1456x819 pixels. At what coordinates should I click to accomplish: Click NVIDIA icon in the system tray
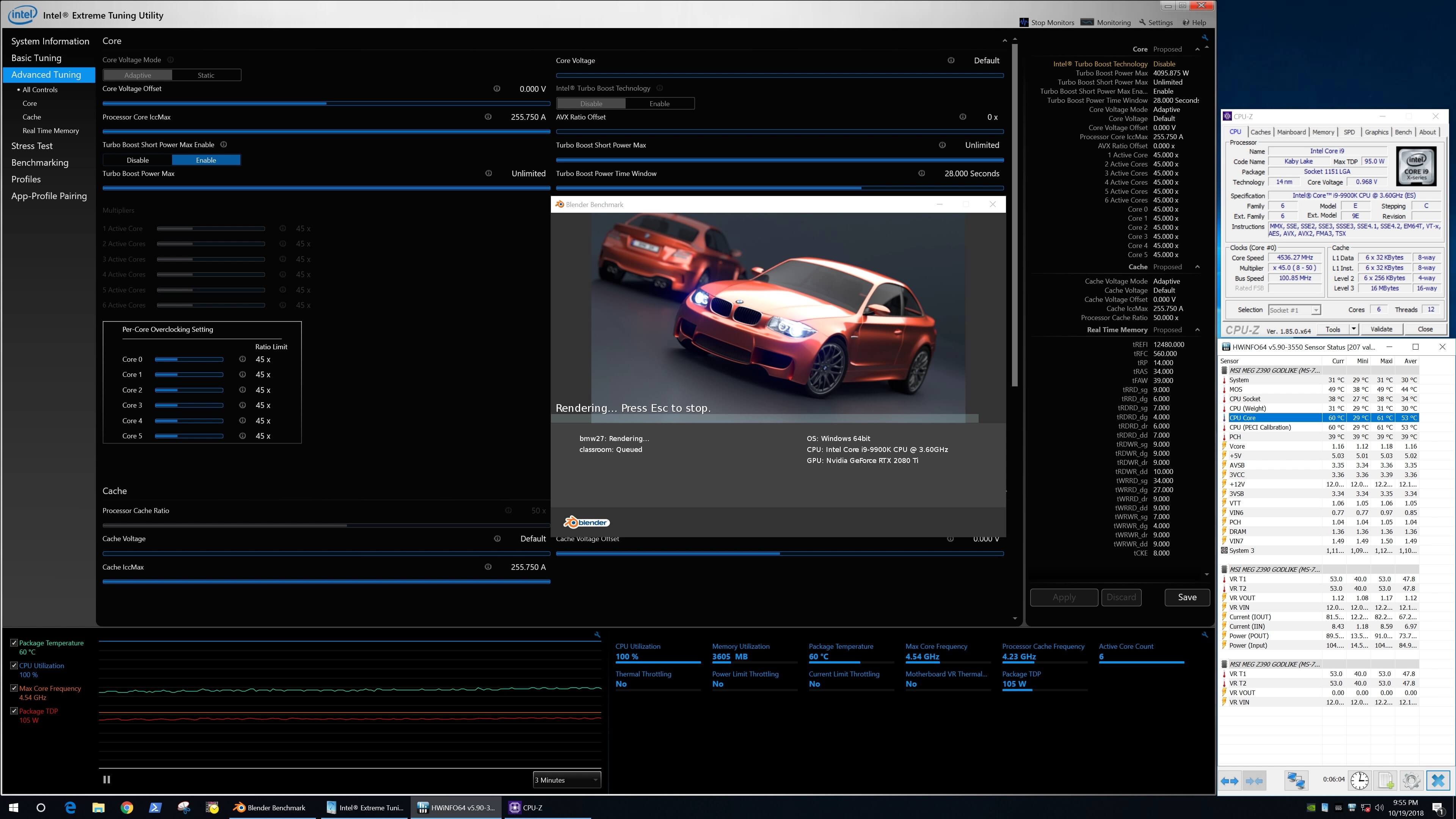pos(1311,808)
